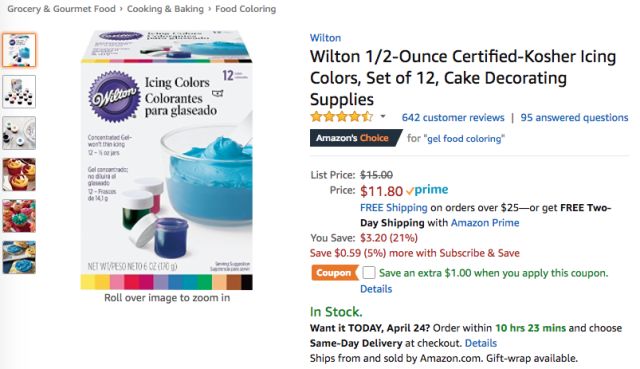Select the red and teal cupcakes thumbnail

click(19, 216)
